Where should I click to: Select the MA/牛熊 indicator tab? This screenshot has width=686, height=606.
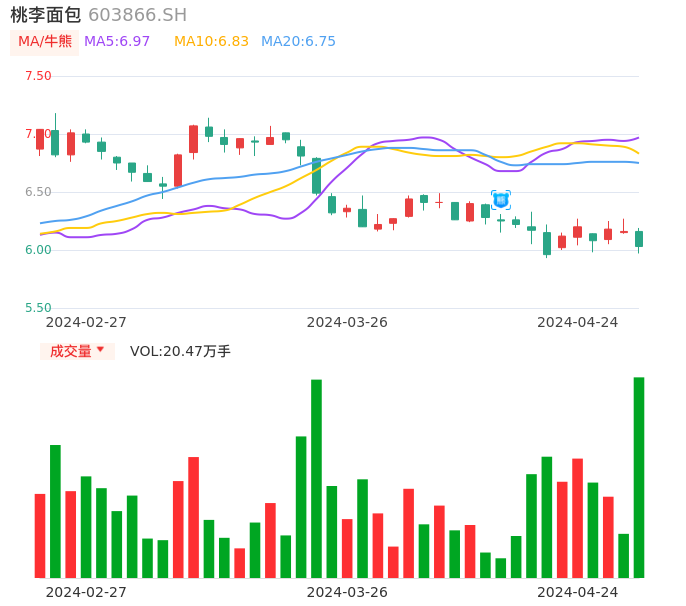[45, 42]
